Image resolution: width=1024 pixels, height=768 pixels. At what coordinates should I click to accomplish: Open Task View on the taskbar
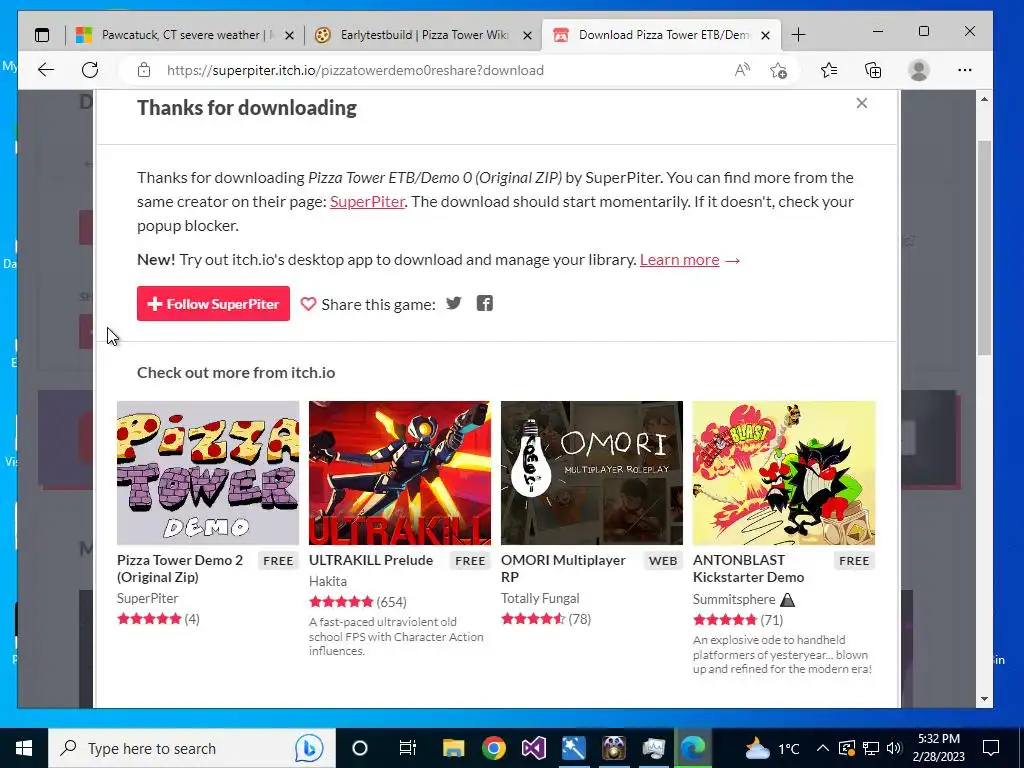408,748
